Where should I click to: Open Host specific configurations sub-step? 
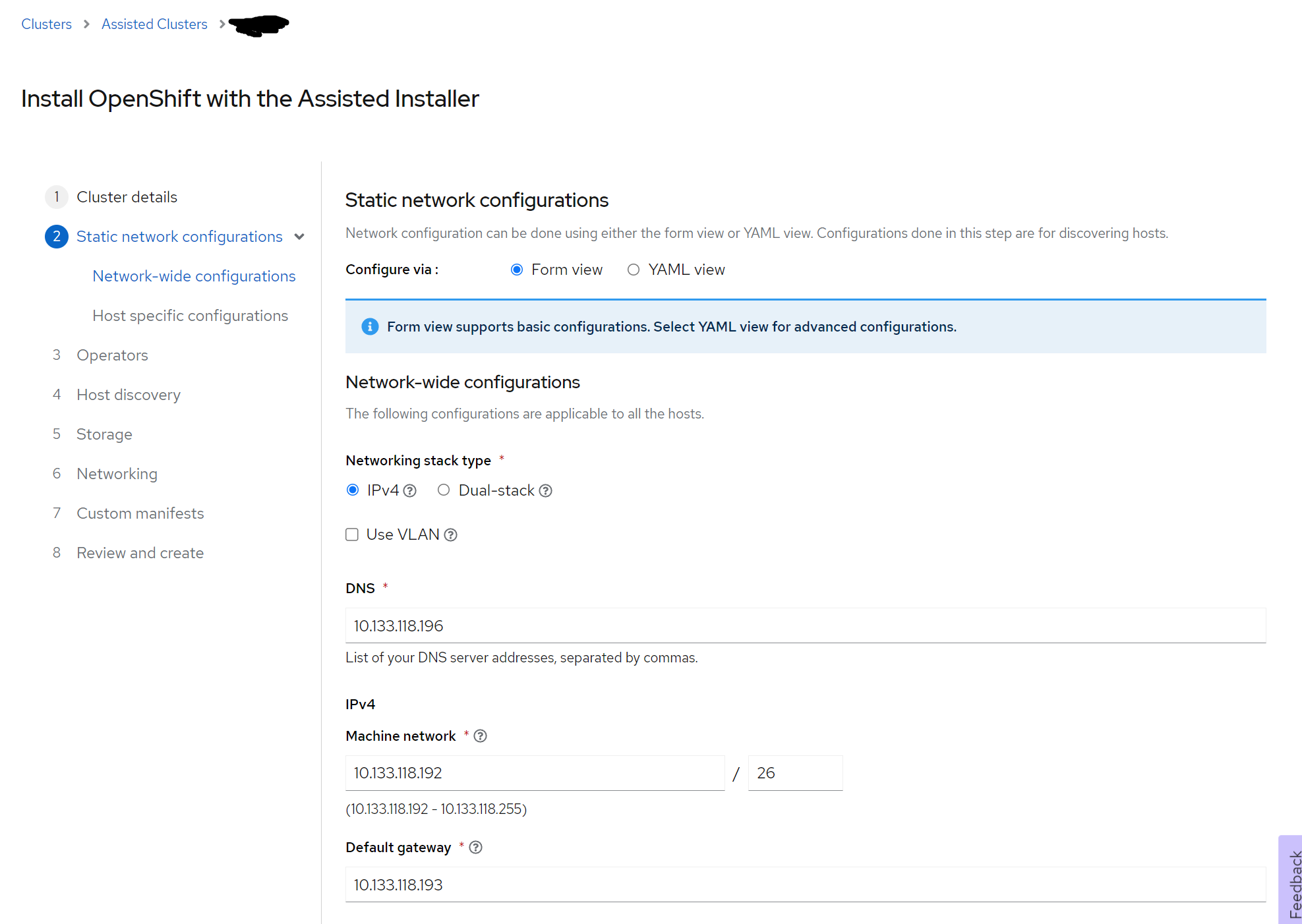(x=190, y=316)
